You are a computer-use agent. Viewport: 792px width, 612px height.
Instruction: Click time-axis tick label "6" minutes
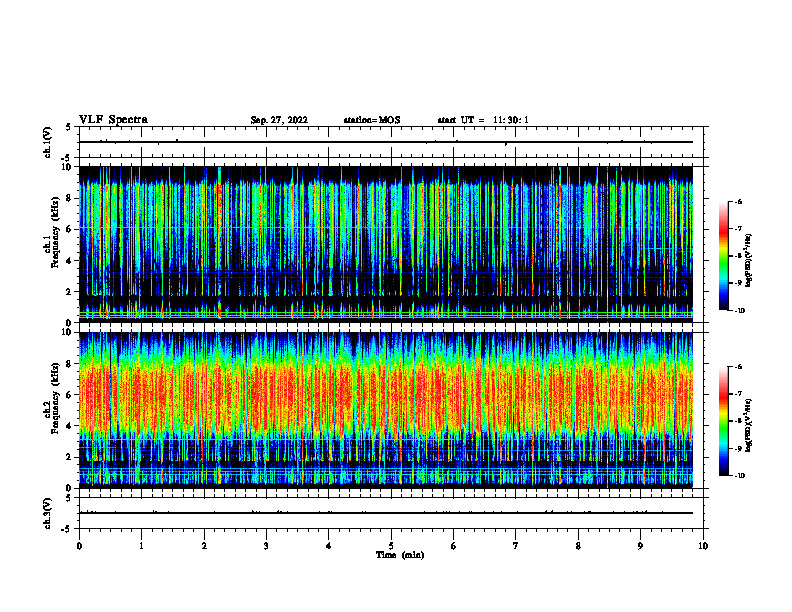coord(454,546)
